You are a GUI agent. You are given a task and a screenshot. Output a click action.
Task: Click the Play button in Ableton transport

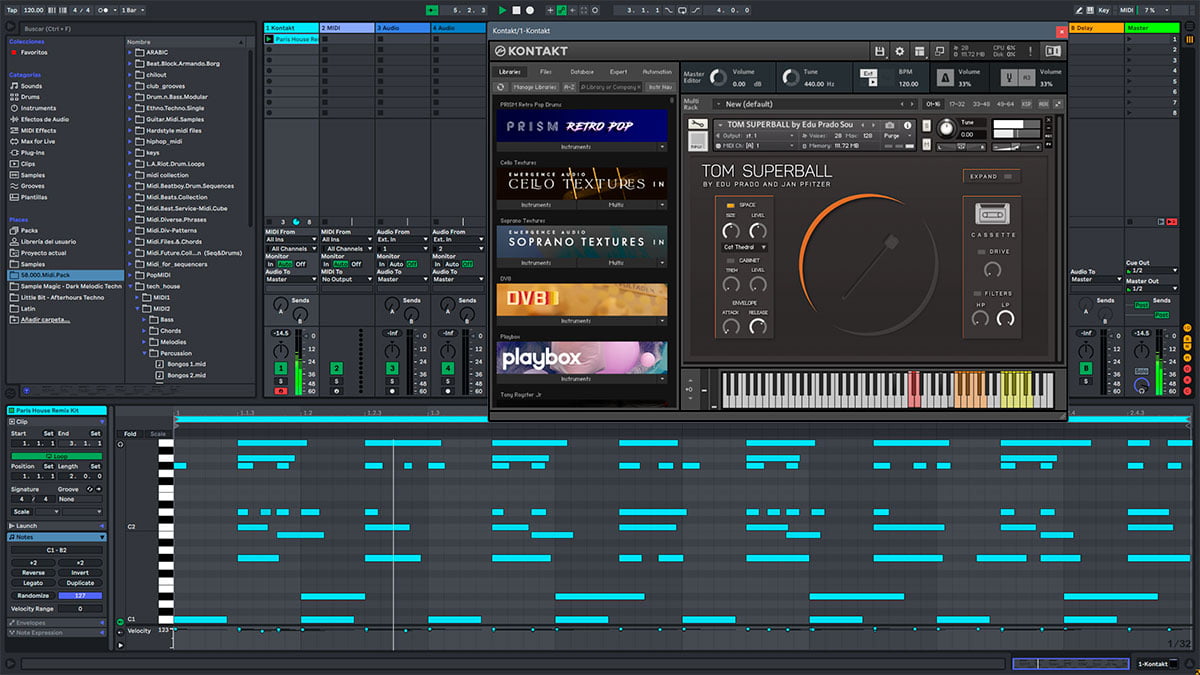502,10
